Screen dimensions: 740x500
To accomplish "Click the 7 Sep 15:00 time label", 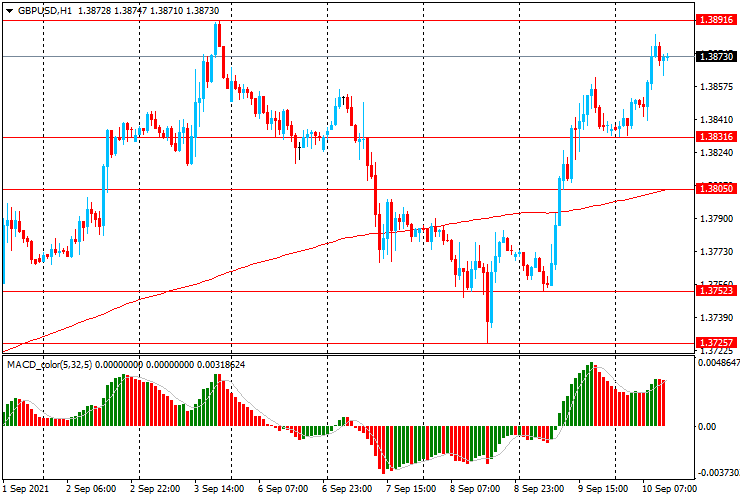I will pos(411,488).
